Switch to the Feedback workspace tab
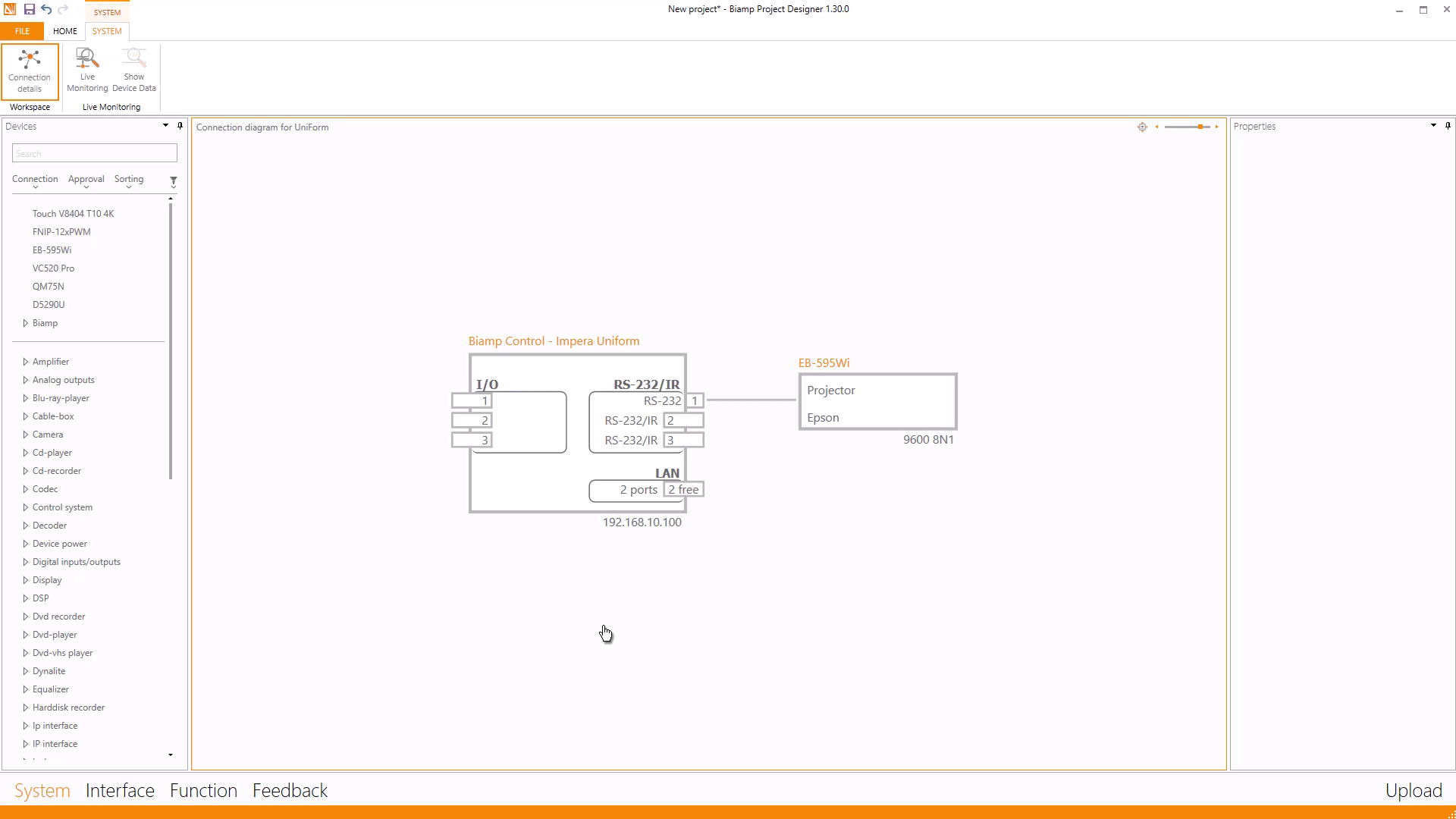This screenshot has height=819, width=1456. [x=290, y=790]
